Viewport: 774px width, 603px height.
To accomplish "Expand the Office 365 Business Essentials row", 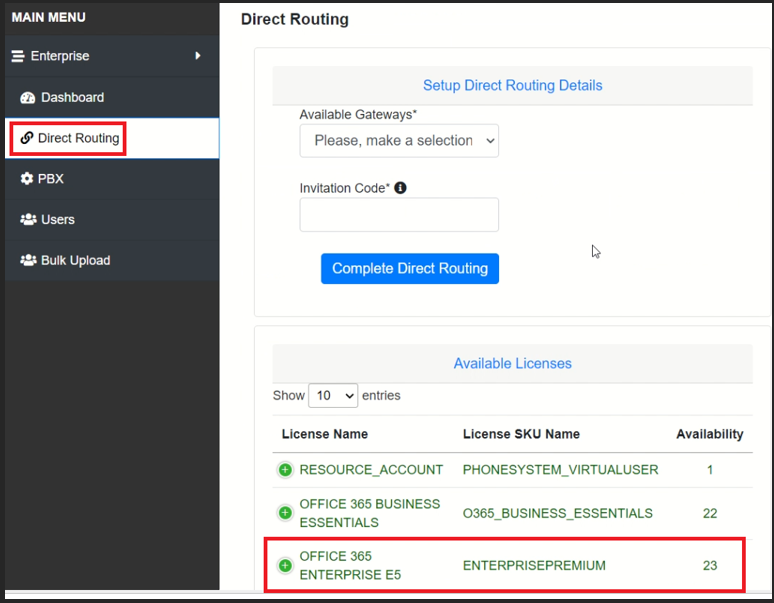I will coord(285,513).
